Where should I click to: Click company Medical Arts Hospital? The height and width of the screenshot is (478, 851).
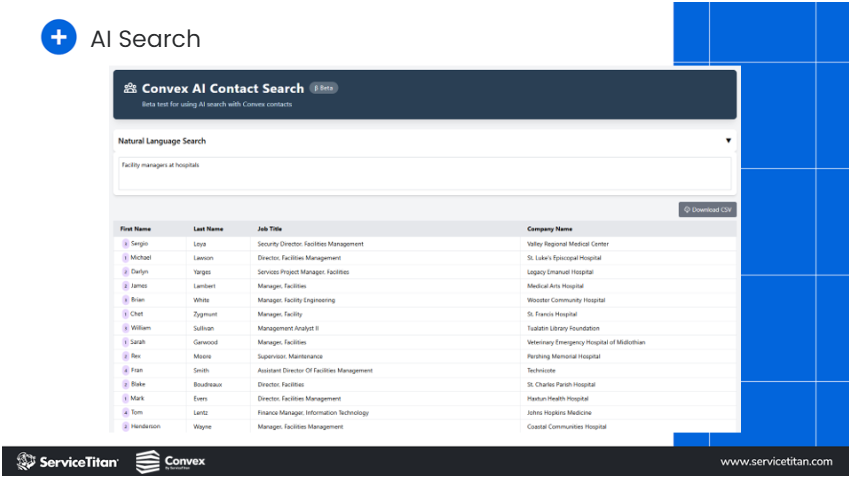[x=555, y=286]
